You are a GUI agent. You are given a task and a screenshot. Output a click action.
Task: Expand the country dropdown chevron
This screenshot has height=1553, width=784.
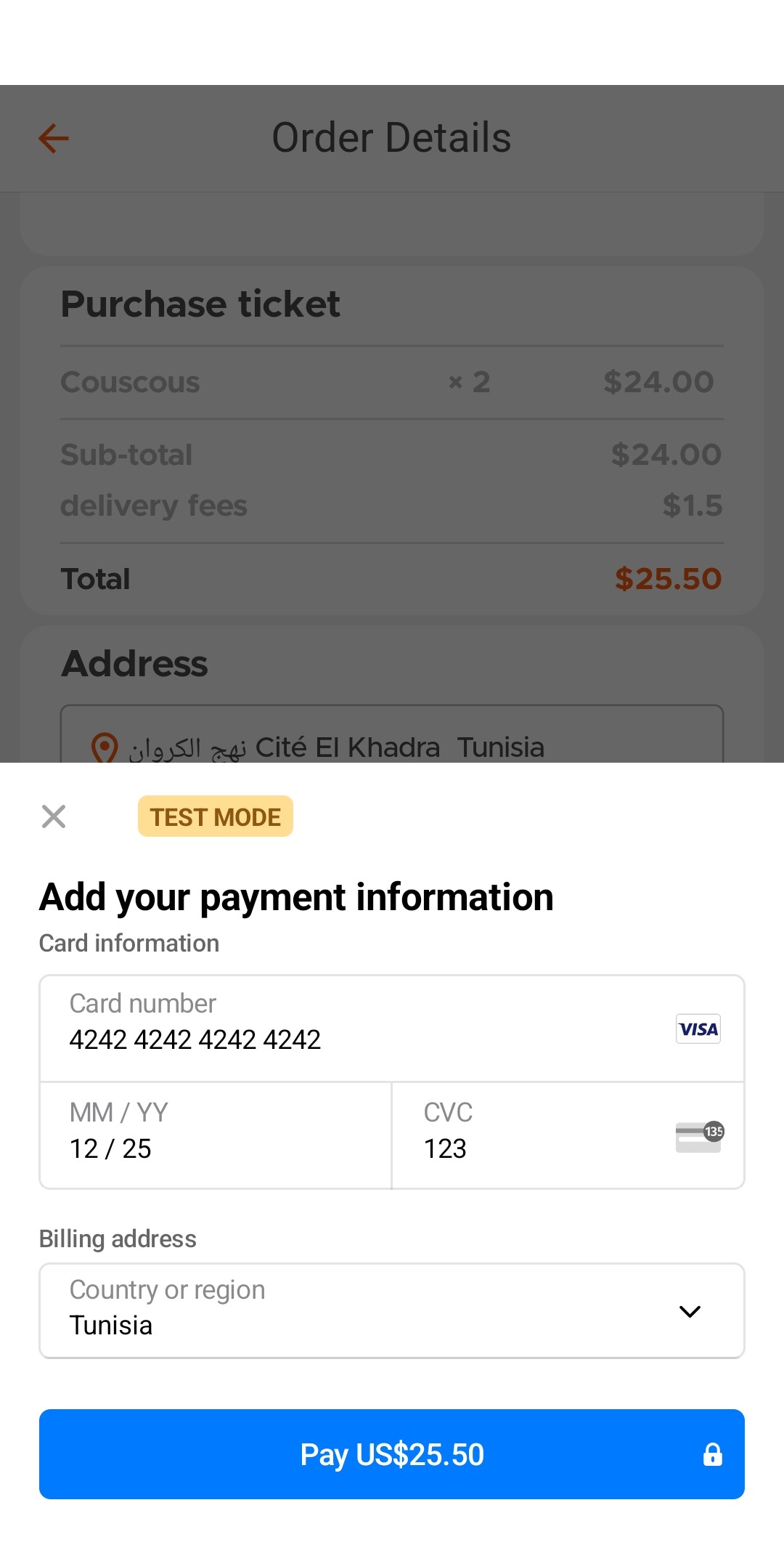tap(689, 1311)
